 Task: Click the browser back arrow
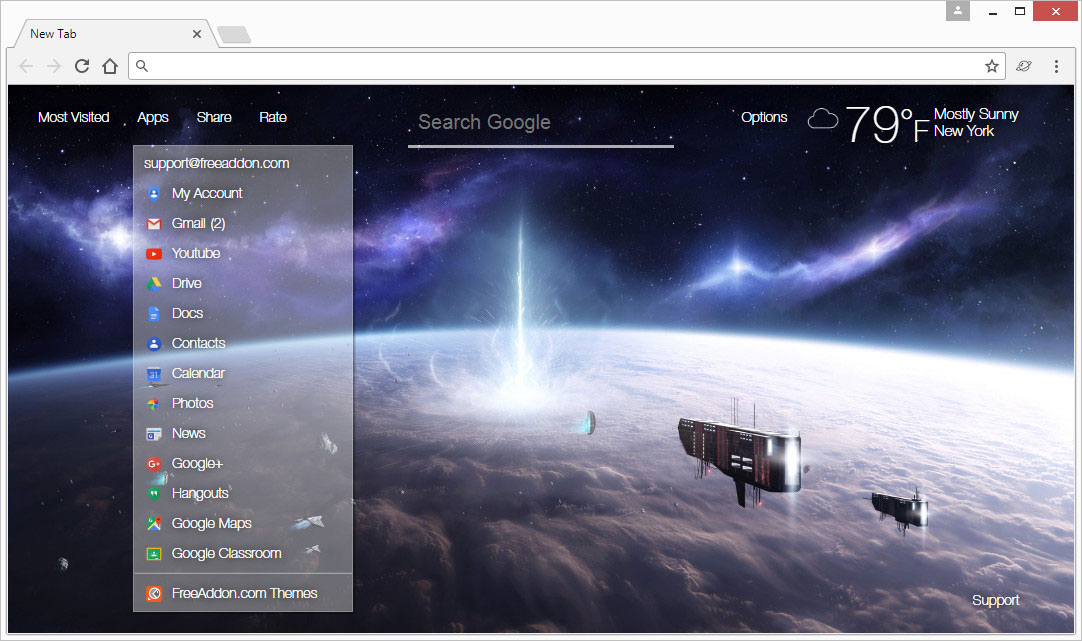26,66
